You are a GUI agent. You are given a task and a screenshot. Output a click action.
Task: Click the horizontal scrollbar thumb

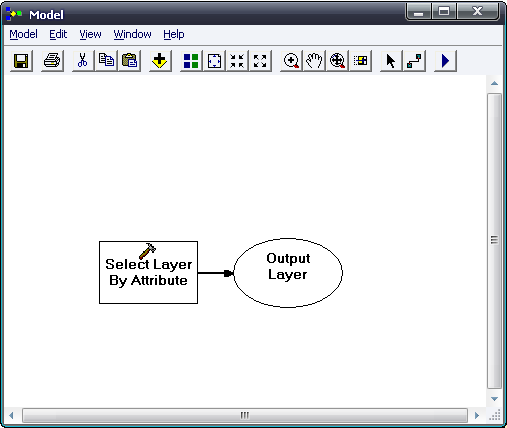tap(245, 415)
